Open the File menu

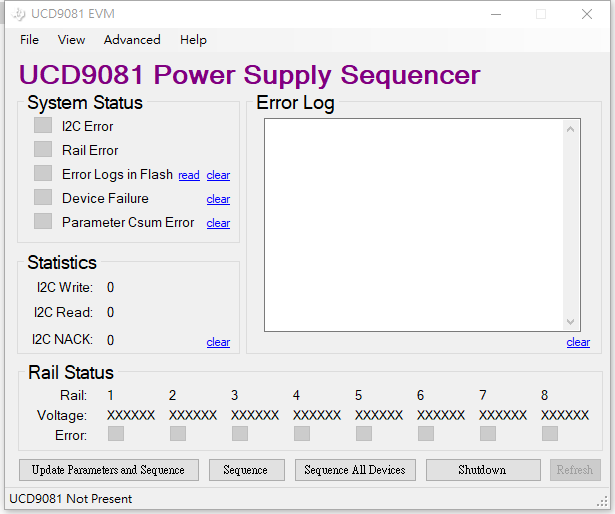[29, 40]
